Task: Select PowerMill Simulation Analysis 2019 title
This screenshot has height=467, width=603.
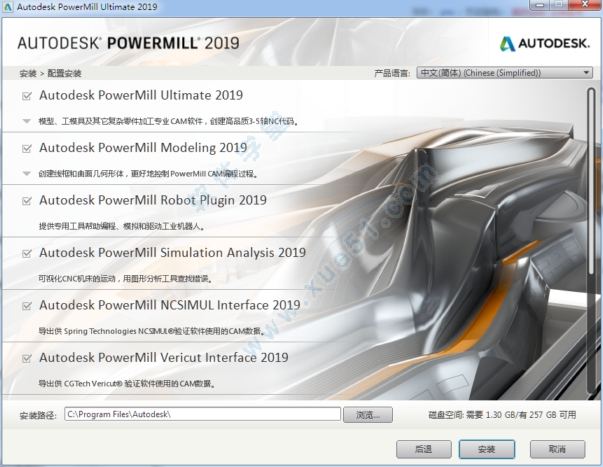Action: (173, 253)
